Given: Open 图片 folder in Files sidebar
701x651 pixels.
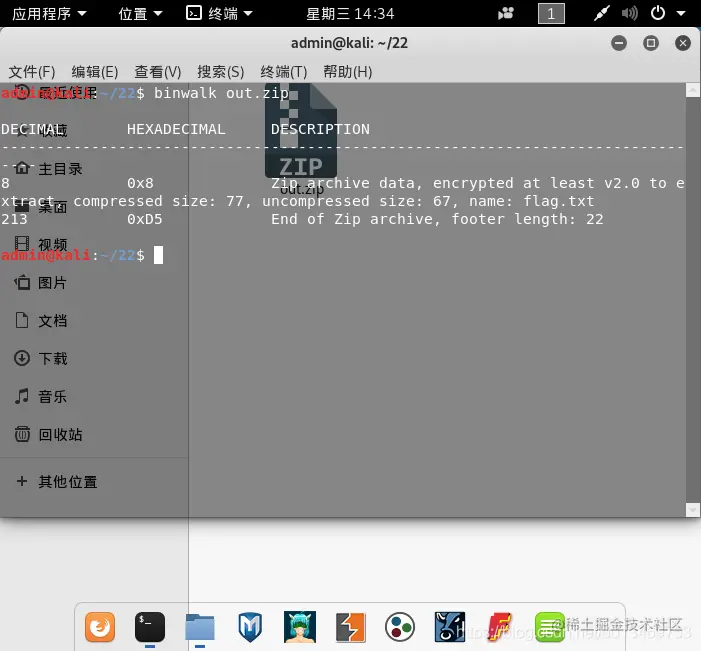Looking at the screenshot, I should (41, 283).
